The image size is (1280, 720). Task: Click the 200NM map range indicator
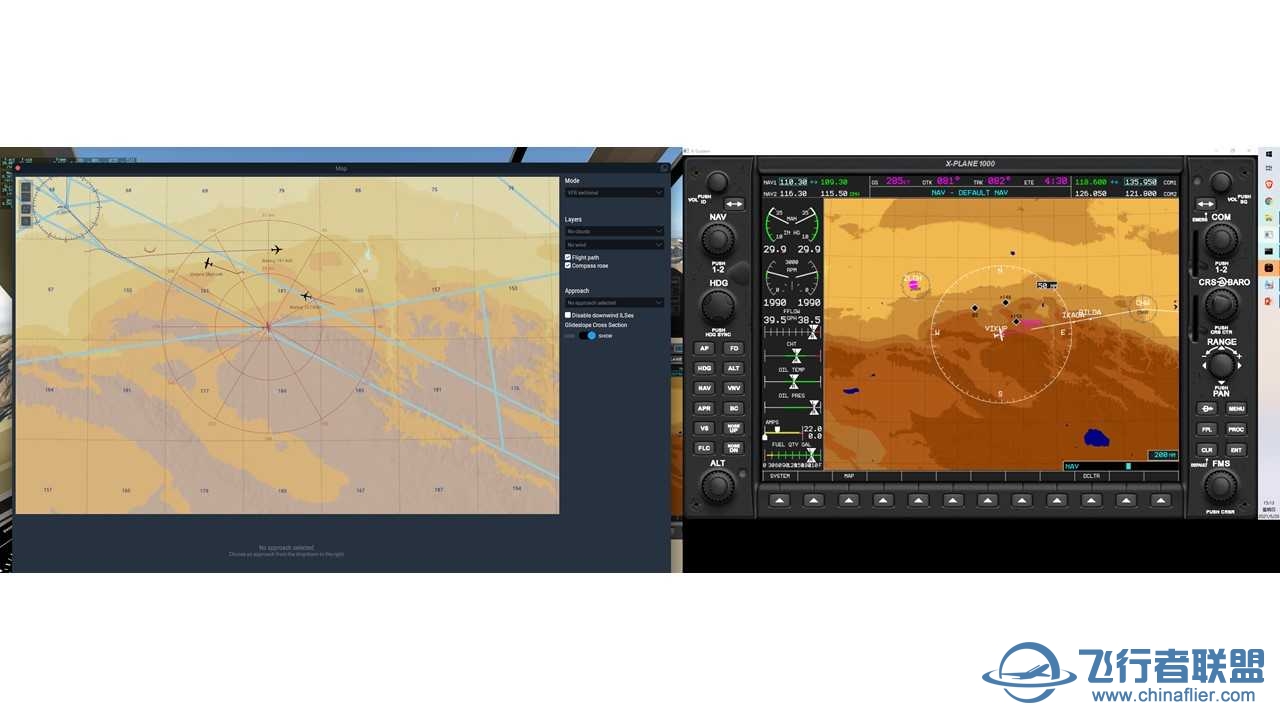click(x=1163, y=455)
